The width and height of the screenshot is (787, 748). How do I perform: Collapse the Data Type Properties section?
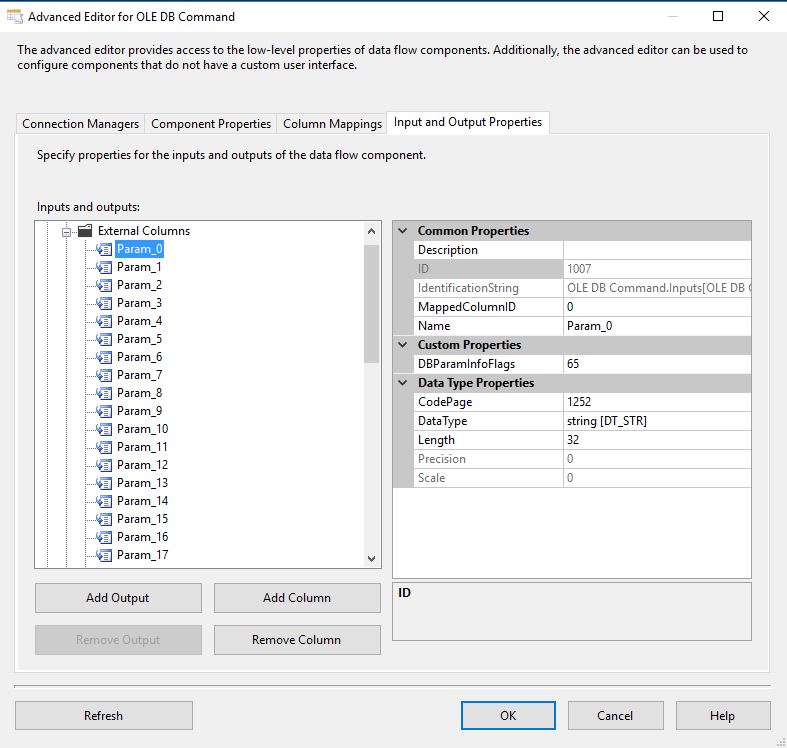pos(403,383)
